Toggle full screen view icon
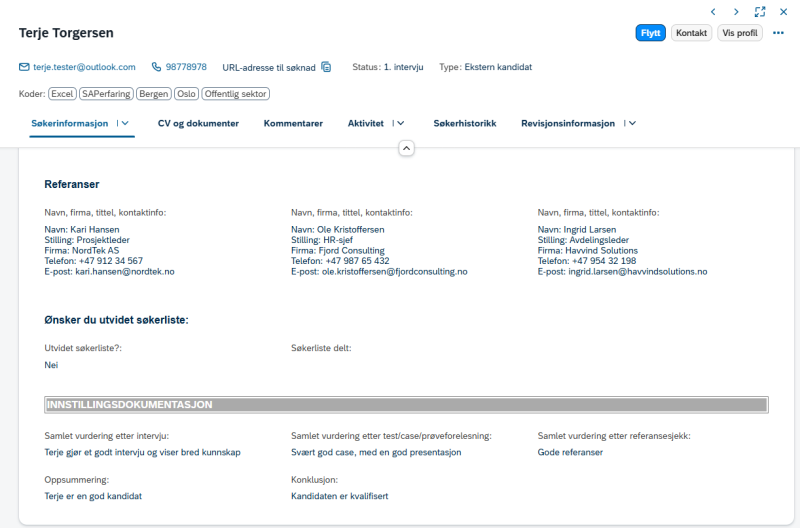The width and height of the screenshot is (800, 528). 760,12
